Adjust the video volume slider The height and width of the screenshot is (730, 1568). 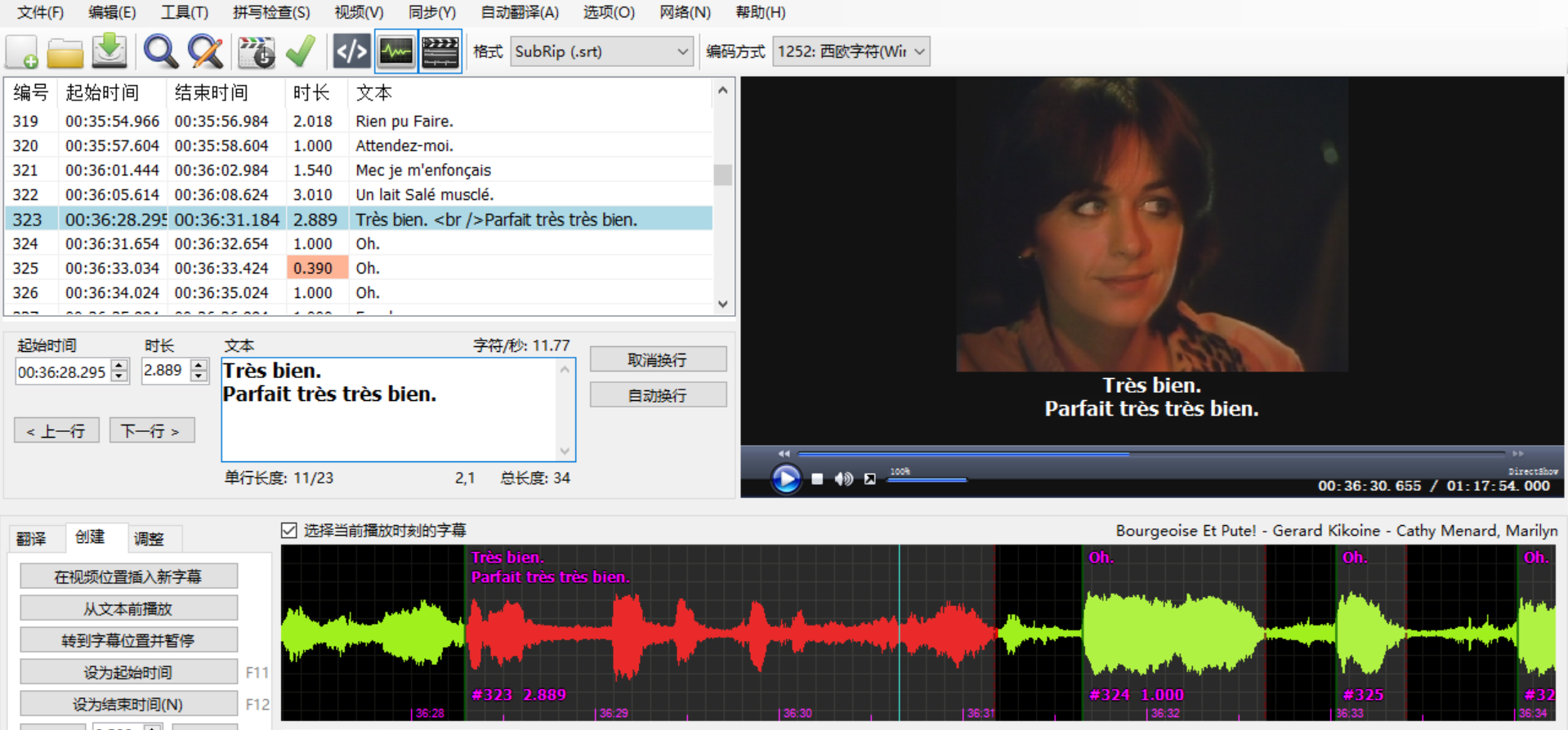[x=927, y=480]
